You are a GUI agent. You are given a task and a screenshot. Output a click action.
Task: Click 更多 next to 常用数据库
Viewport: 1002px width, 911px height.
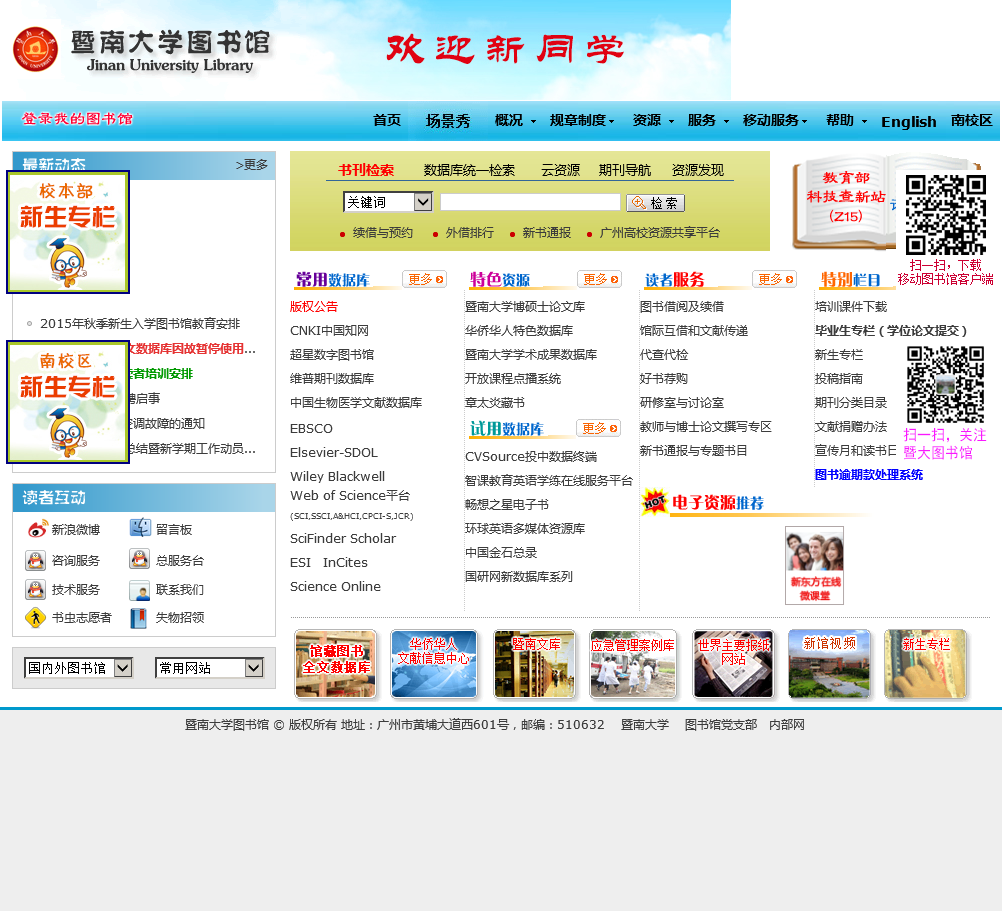coord(424,279)
